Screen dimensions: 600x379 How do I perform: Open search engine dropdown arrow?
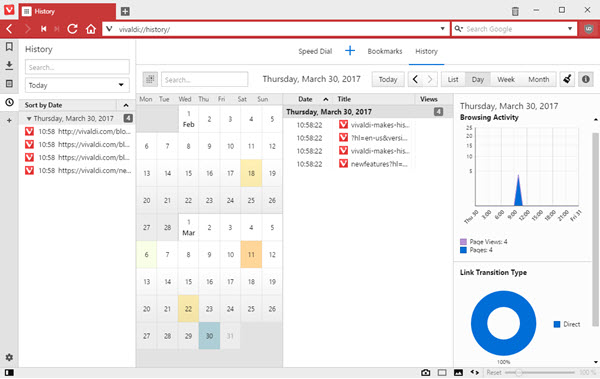pos(570,29)
